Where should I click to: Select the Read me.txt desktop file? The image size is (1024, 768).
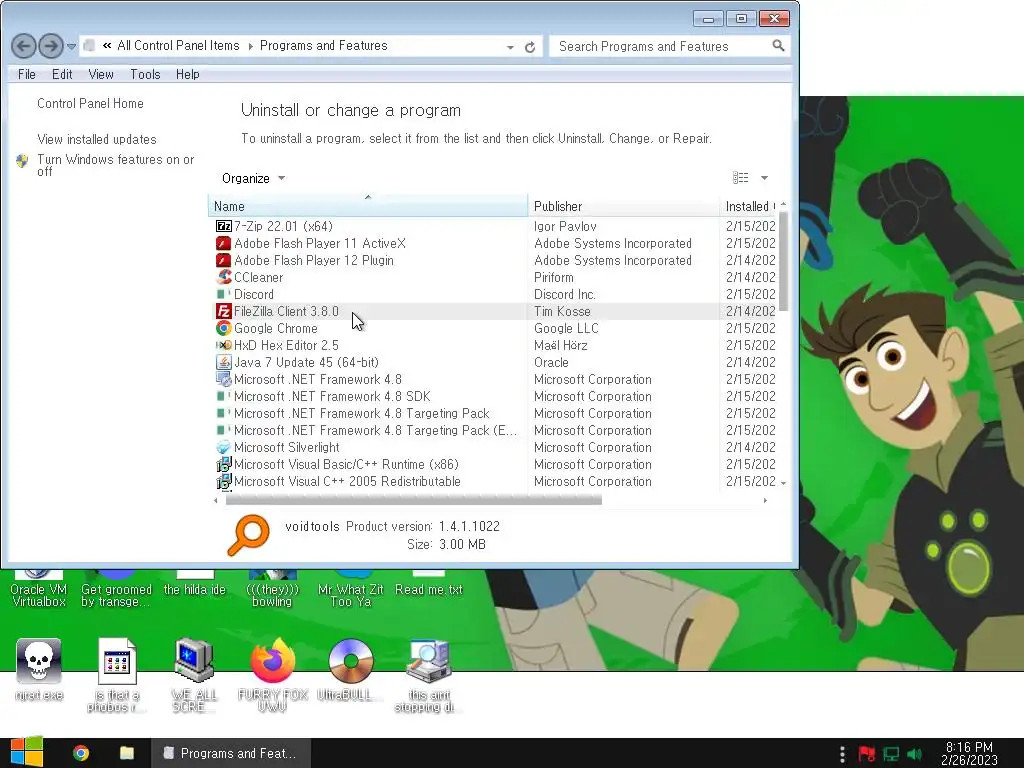[428, 583]
